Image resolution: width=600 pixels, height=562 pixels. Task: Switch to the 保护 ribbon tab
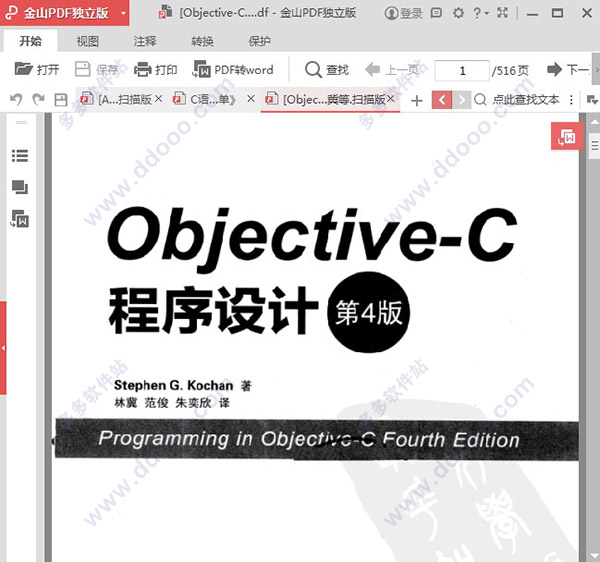[x=259, y=41]
